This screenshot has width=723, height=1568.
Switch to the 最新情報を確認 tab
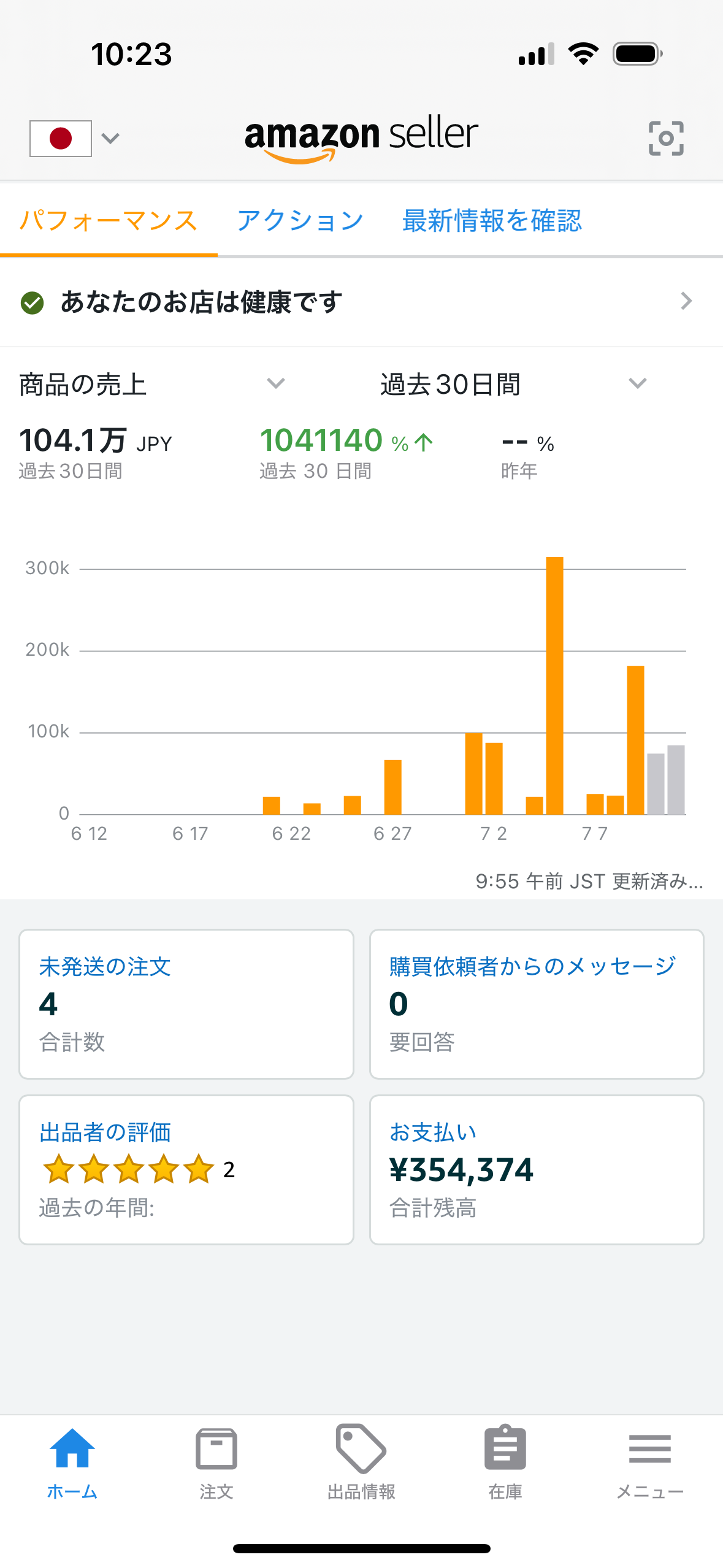[x=492, y=221]
